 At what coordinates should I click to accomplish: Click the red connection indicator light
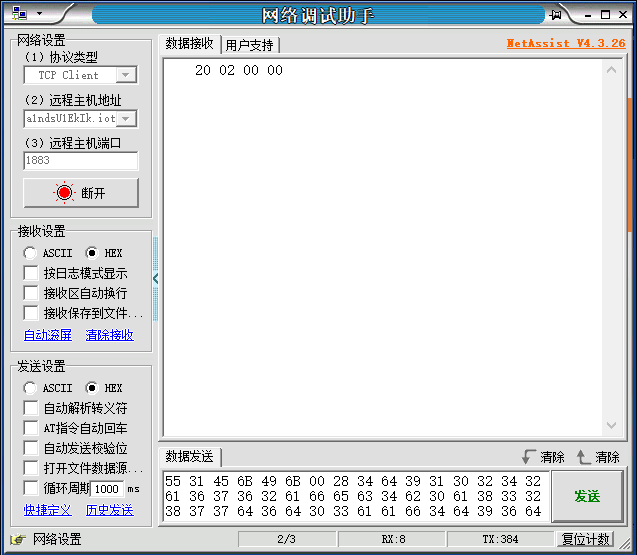64,193
